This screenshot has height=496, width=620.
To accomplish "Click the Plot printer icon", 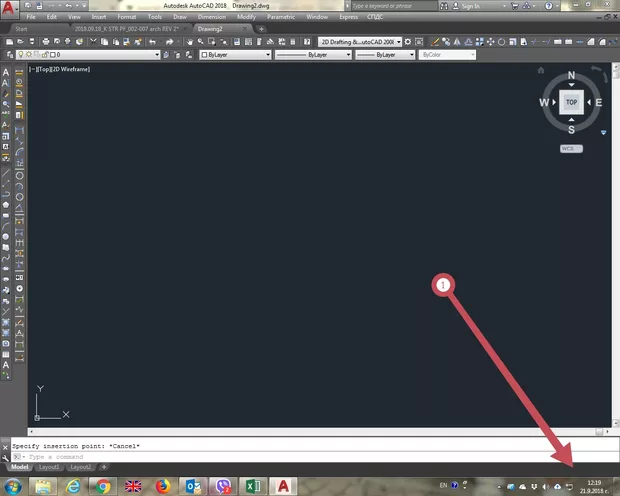I will pyautogui.click(x=46, y=42).
